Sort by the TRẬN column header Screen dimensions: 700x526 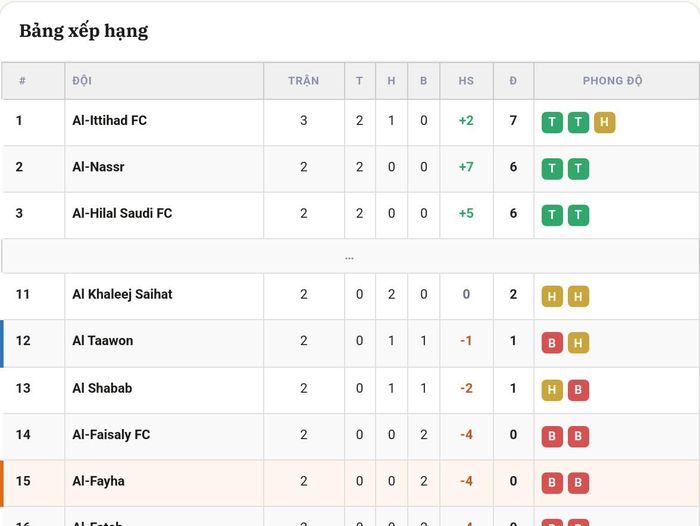304,81
